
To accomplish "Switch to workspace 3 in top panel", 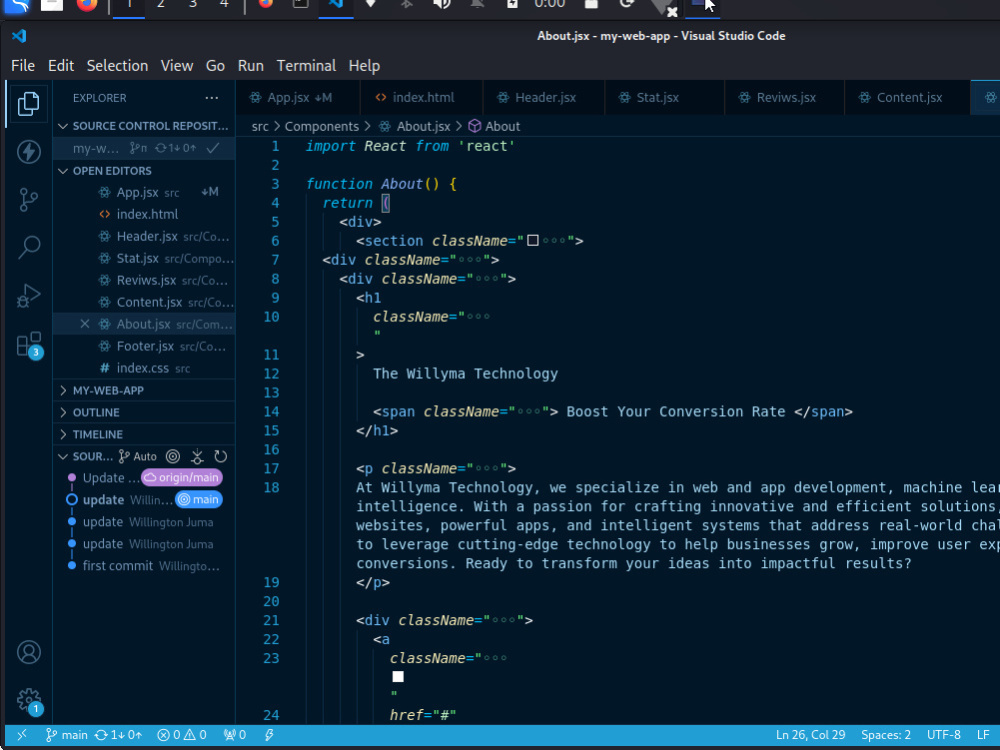I will coord(193,4).
